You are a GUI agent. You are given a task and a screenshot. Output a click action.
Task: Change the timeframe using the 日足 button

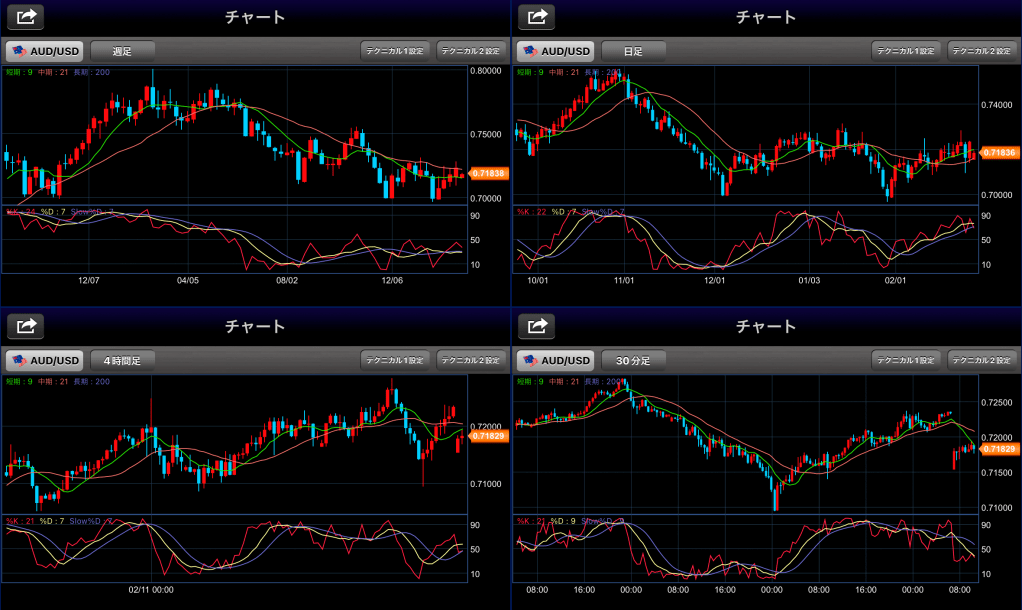pyautogui.click(x=634, y=51)
